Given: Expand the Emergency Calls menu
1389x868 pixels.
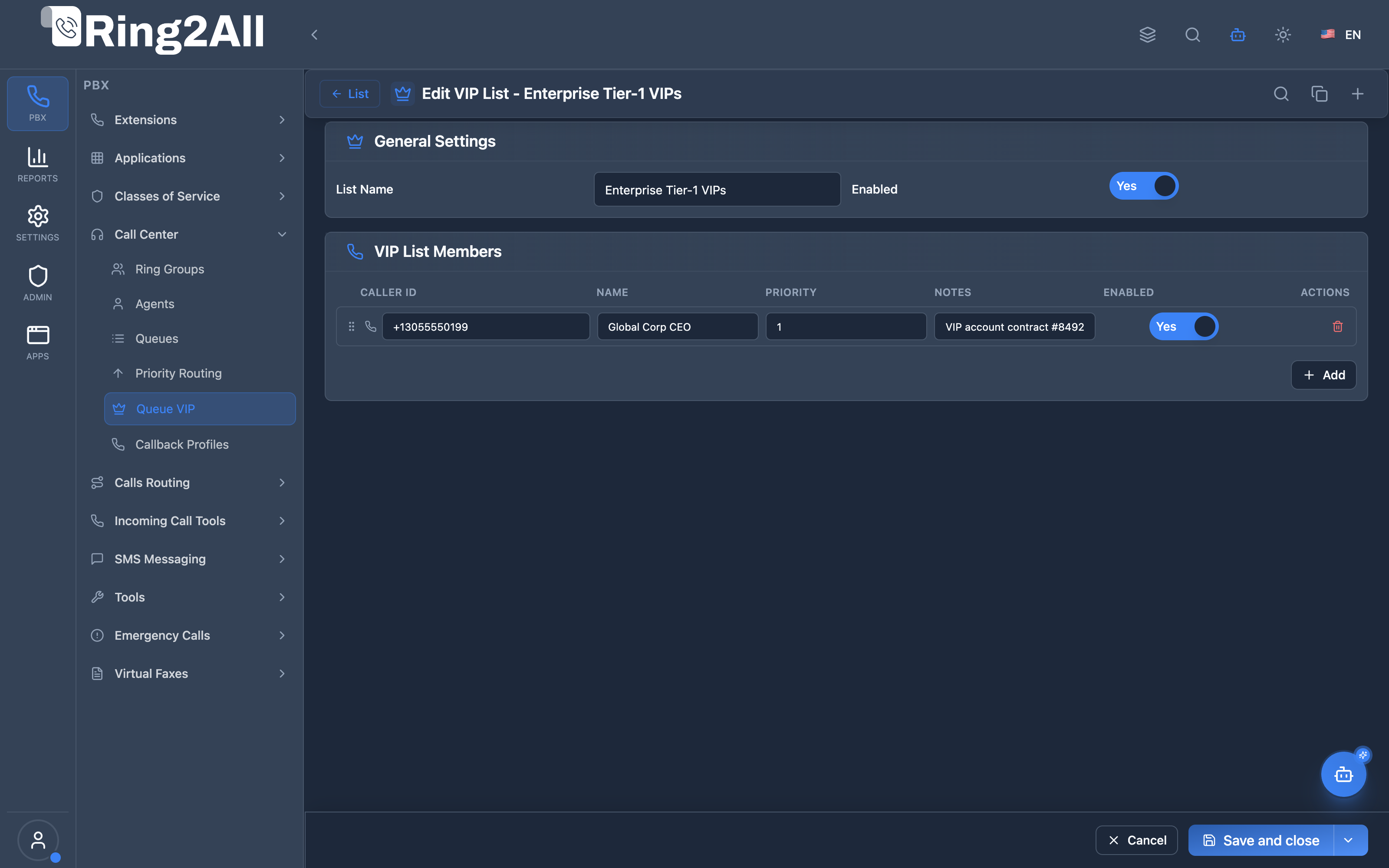Looking at the screenshot, I should pos(189,635).
